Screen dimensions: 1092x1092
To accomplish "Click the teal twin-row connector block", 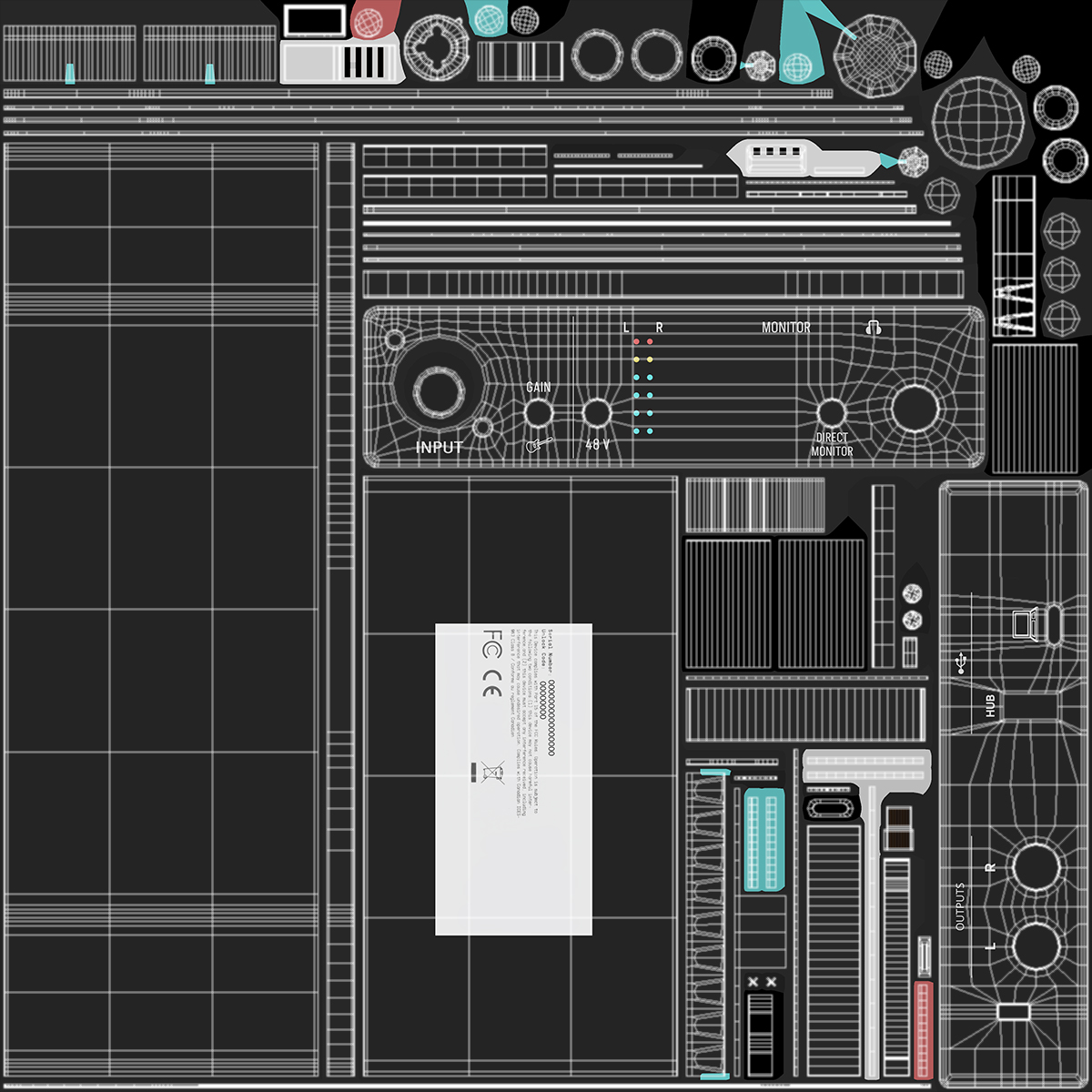I will coord(763,840).
